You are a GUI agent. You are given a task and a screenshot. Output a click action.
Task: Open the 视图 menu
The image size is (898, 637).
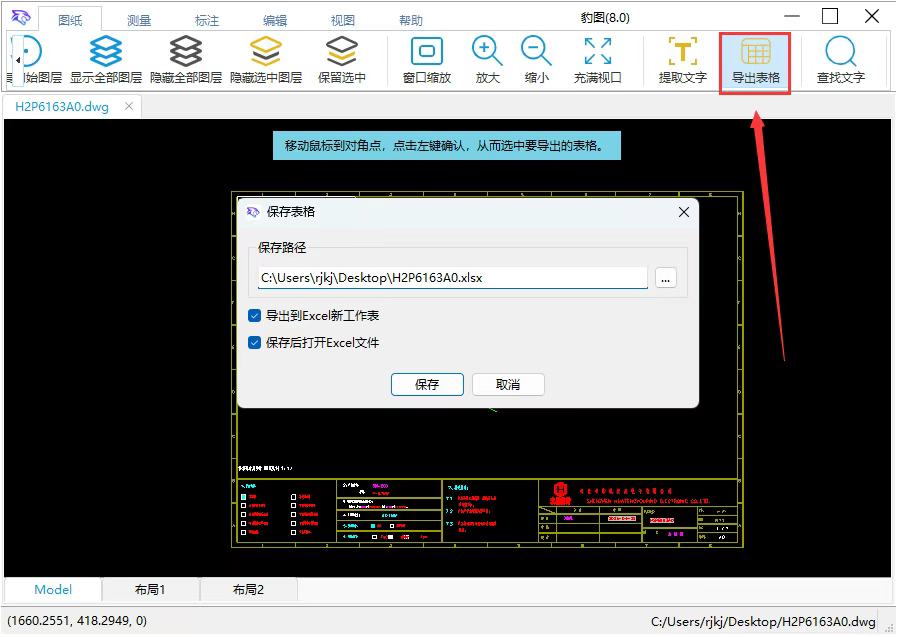(x=342, y=18)
